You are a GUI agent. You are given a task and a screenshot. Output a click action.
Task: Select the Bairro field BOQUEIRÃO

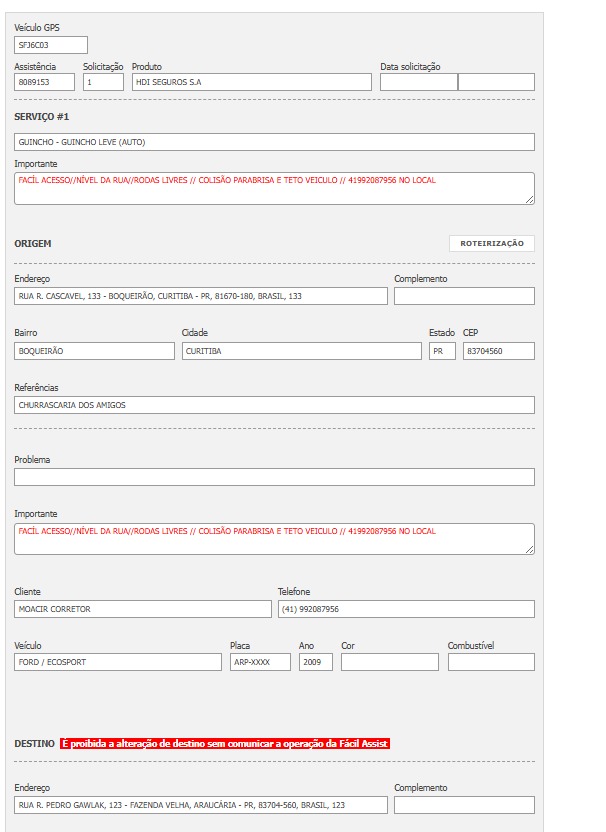94,351
